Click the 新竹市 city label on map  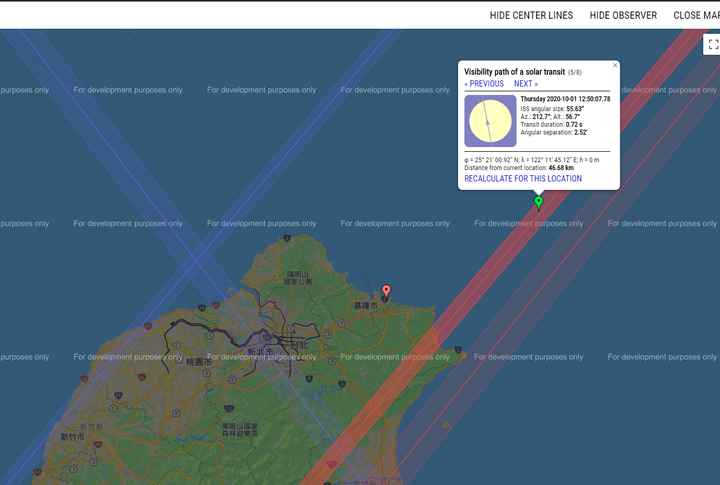click(73, 437)
